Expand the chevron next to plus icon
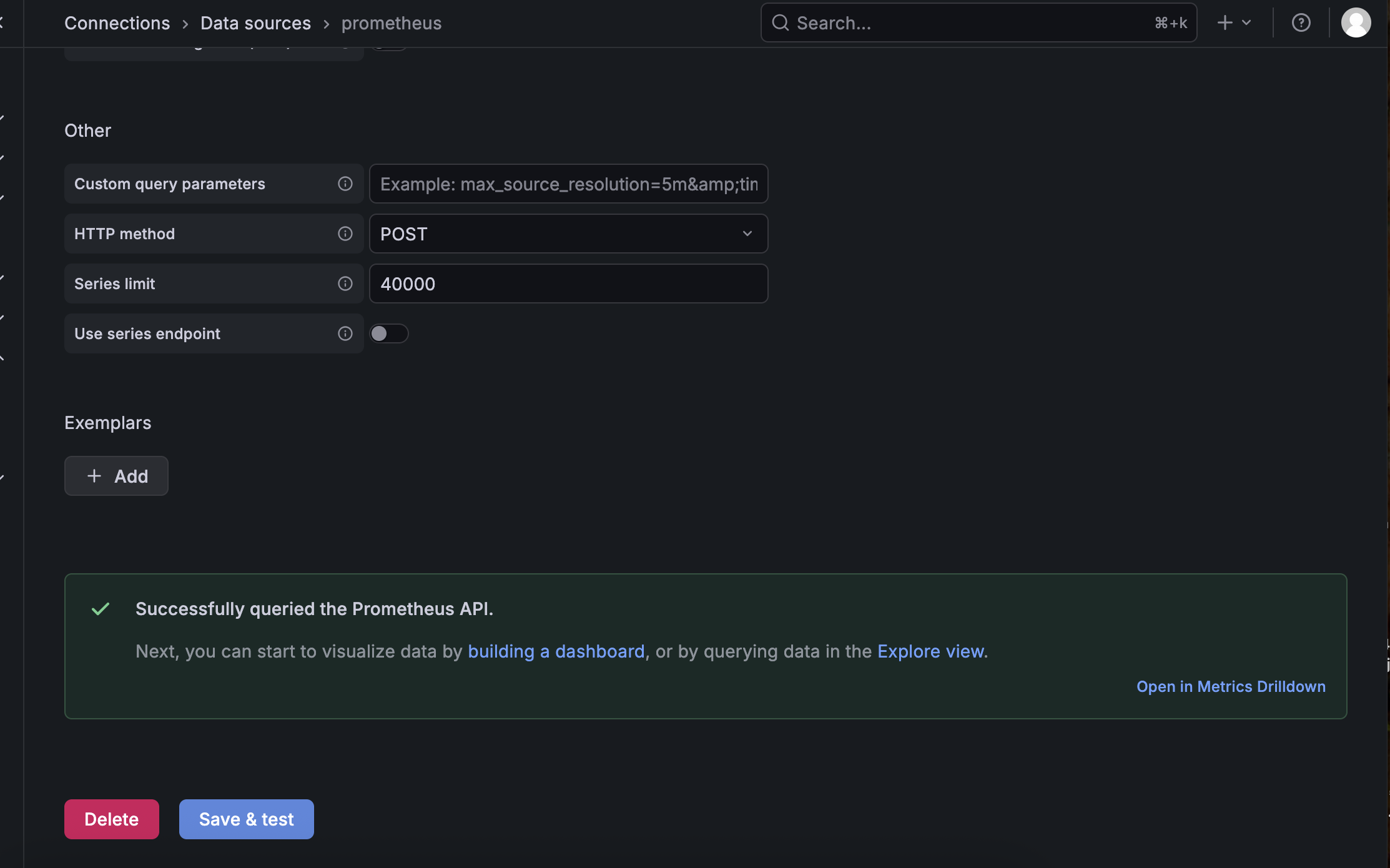The height and width of the screenshot is (868, 1390). (x=1247, y=23)
